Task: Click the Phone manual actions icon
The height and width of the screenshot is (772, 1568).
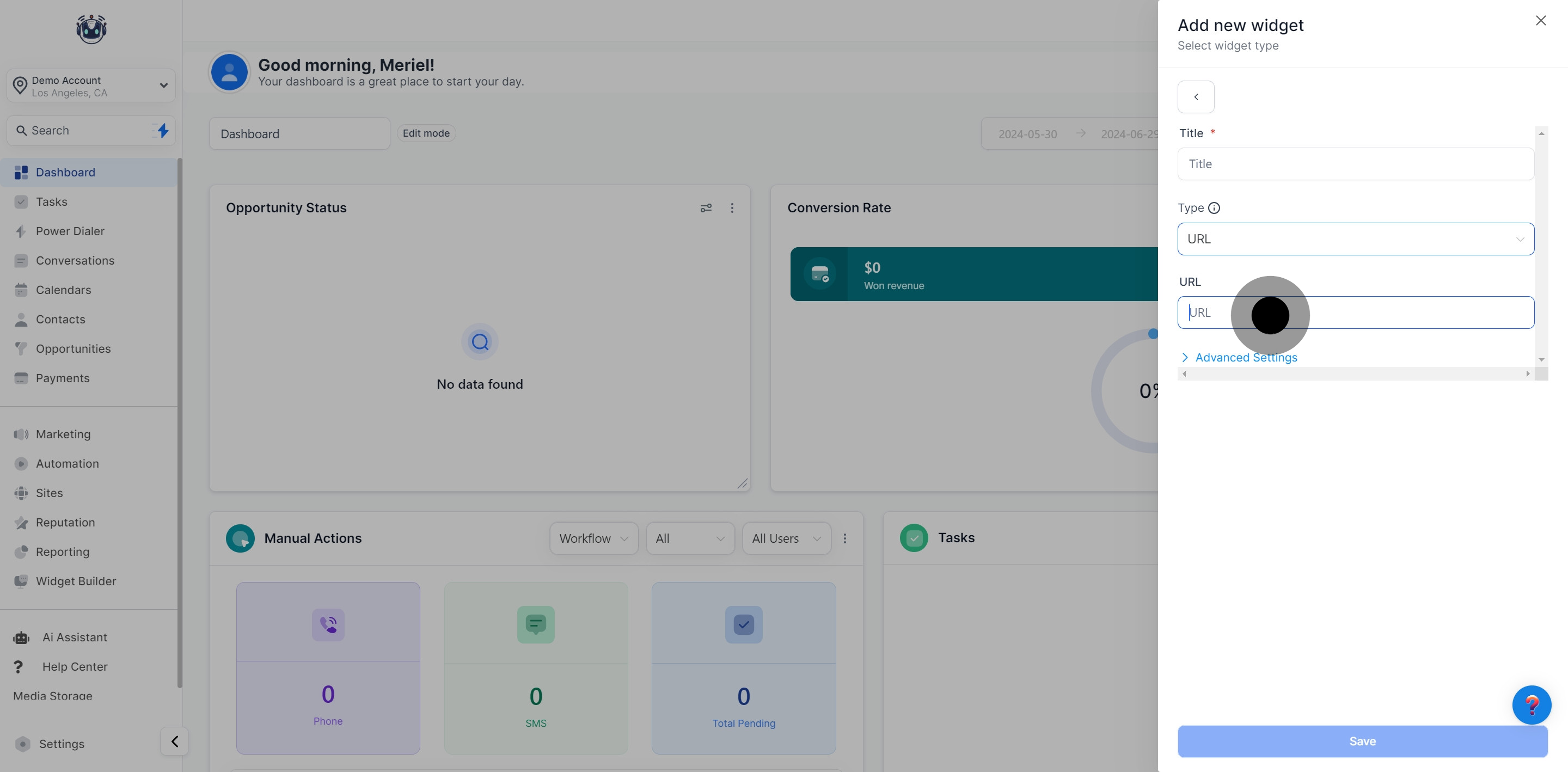Action: pyautogui.click(x=328, y=624)
